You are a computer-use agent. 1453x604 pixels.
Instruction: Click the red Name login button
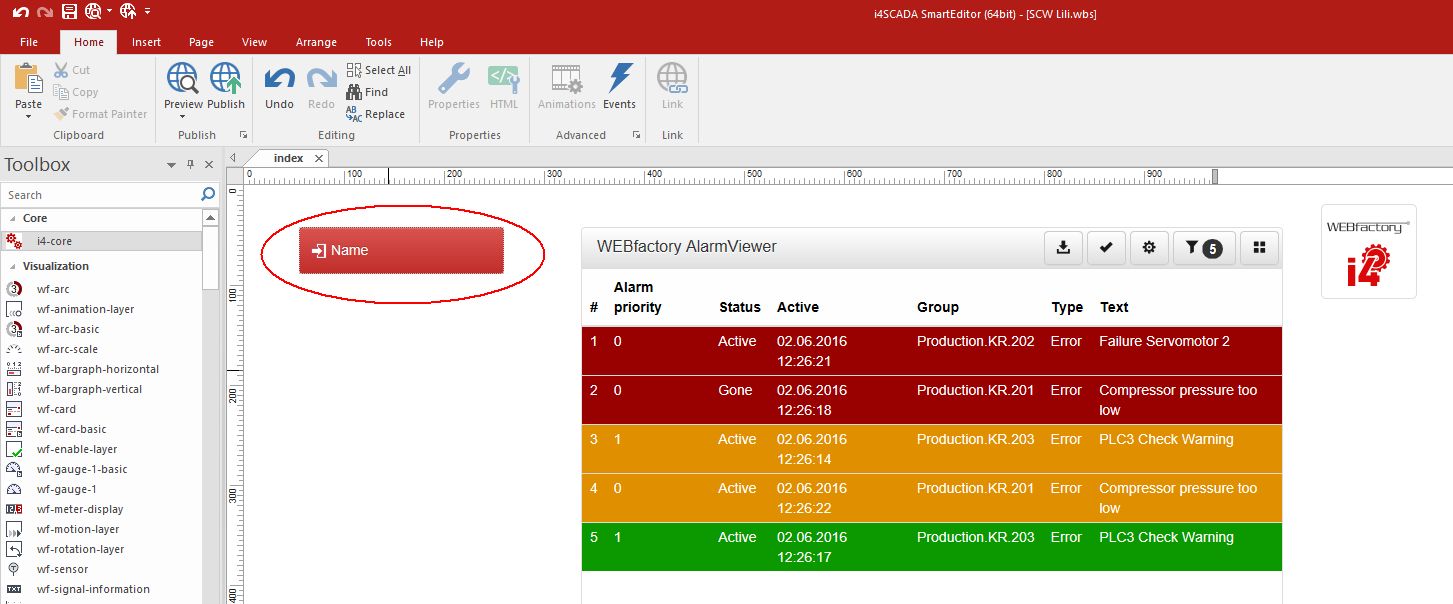[x=401, y=250]
